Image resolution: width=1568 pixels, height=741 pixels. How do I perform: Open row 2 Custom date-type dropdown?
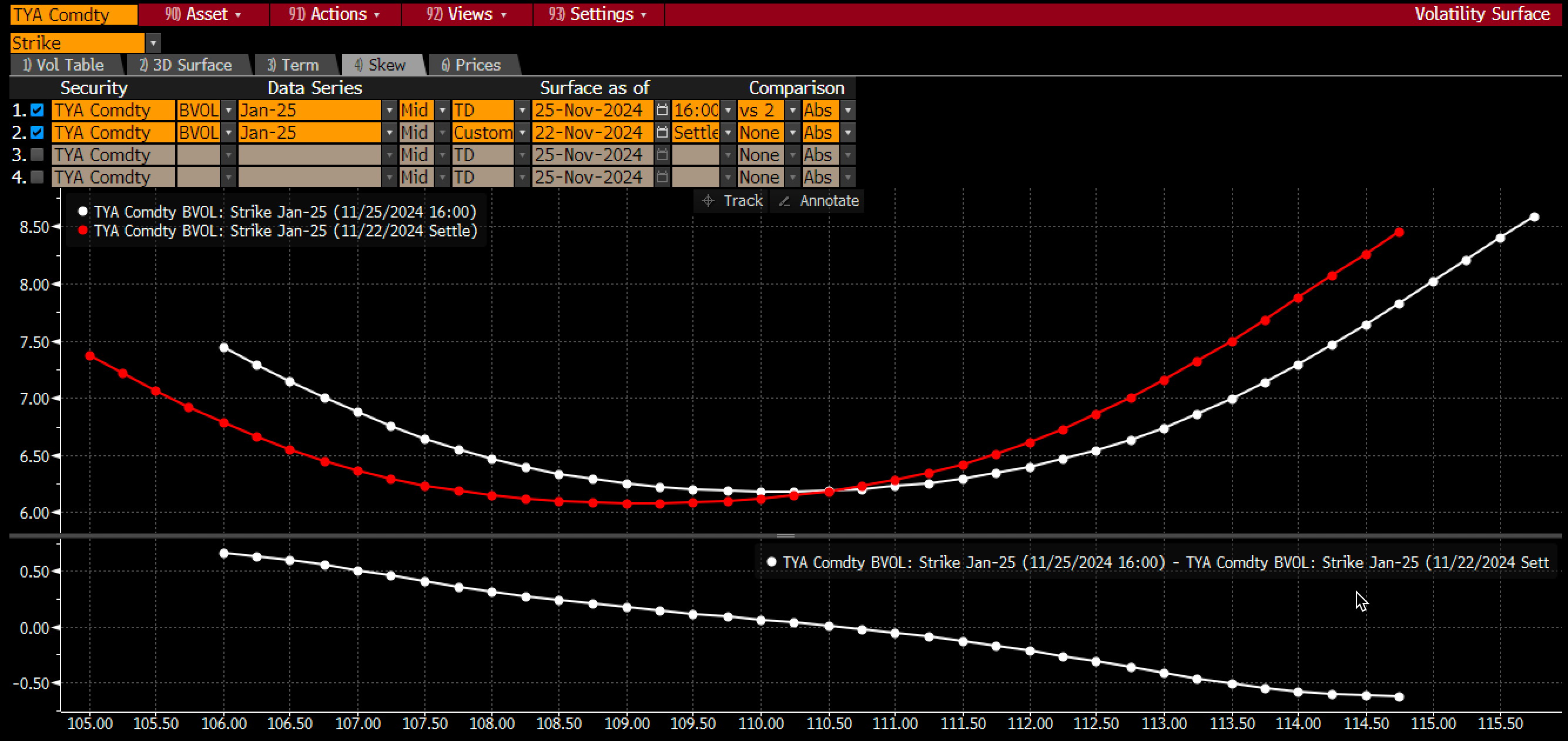[x=522, y=133]
